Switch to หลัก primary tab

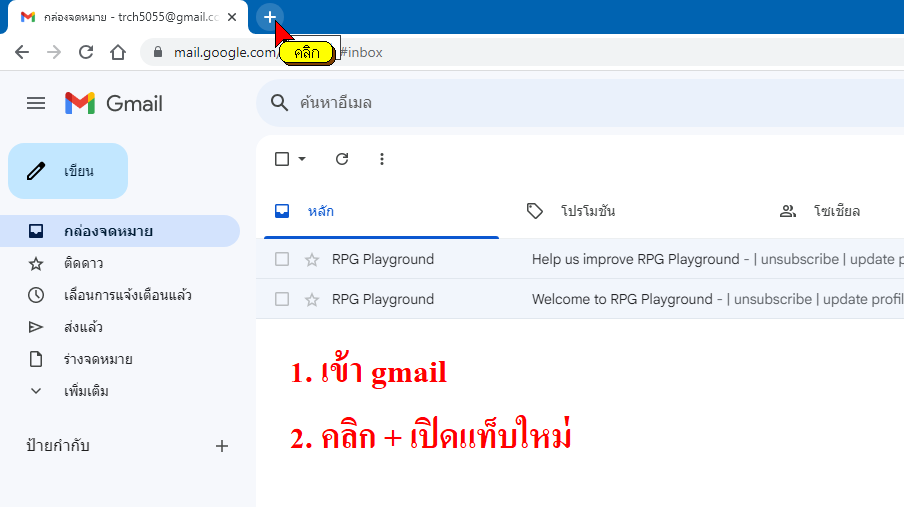(381, 211)
